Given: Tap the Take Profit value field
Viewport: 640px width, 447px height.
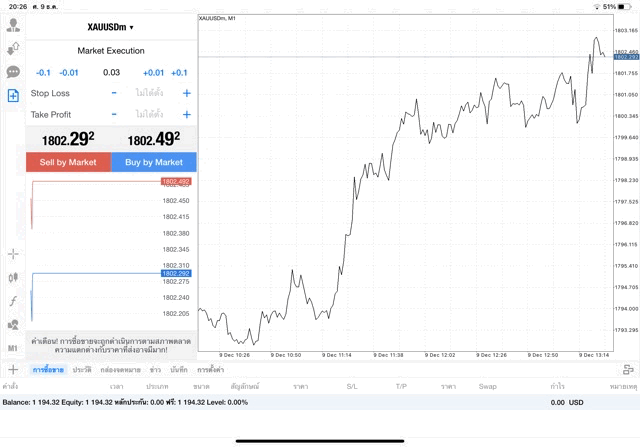Looking at the screenshot, I should pyautogui.click(x=150, y=114).
